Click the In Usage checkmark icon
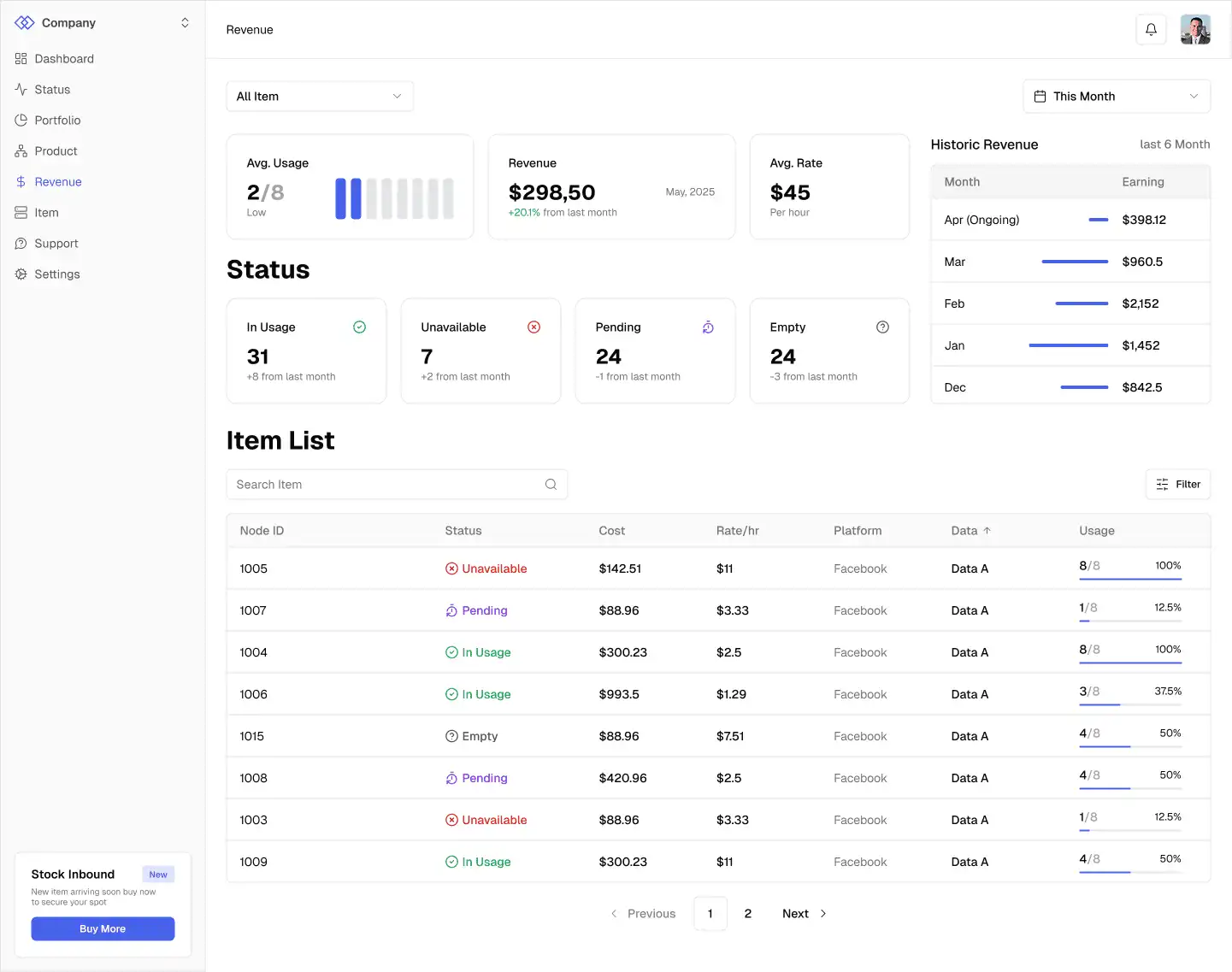Image resolution: width=1232 pixels, height=972 pixels. [360, 327]
